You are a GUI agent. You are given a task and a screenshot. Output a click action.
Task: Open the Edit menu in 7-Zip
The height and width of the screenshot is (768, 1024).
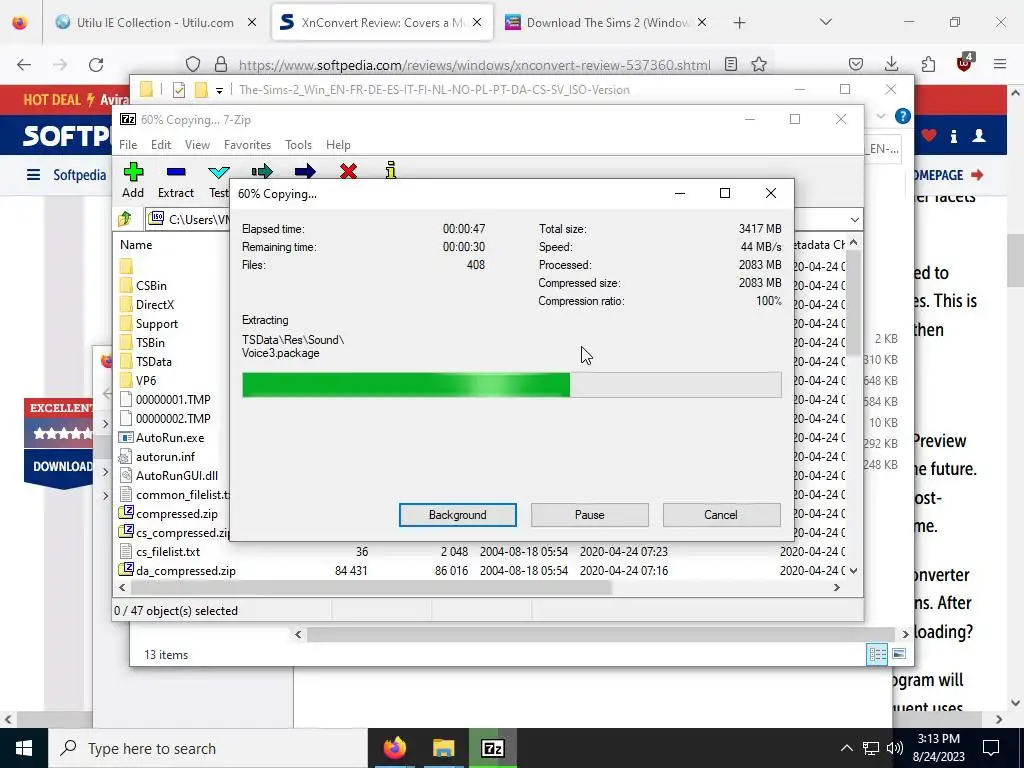[x=161, y=144]
